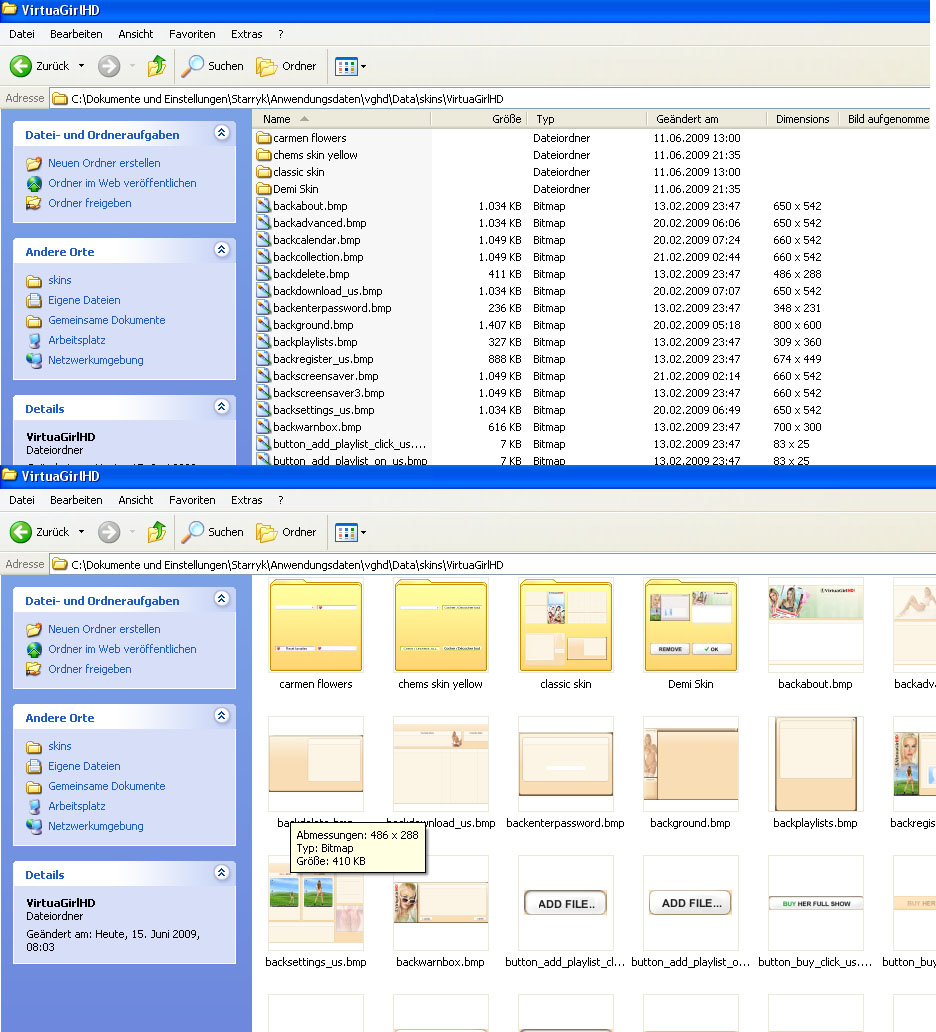Click Ordner freigeben in the thumbnail-view window

point(90,669)
